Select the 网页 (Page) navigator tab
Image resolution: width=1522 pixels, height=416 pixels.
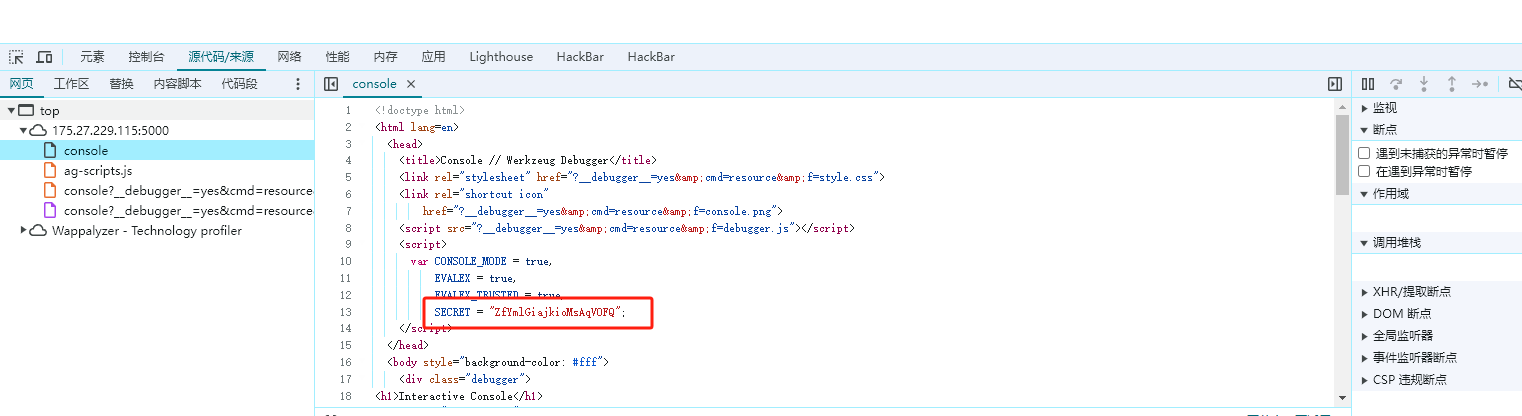point(22,84)
